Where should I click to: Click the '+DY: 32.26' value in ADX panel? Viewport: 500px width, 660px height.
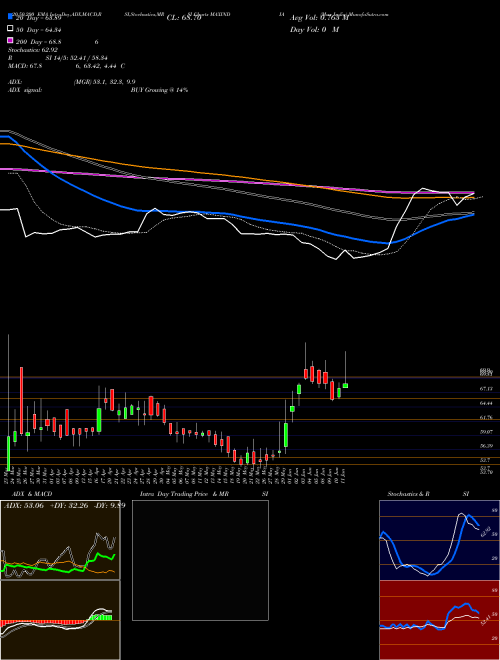coord(68,506)
